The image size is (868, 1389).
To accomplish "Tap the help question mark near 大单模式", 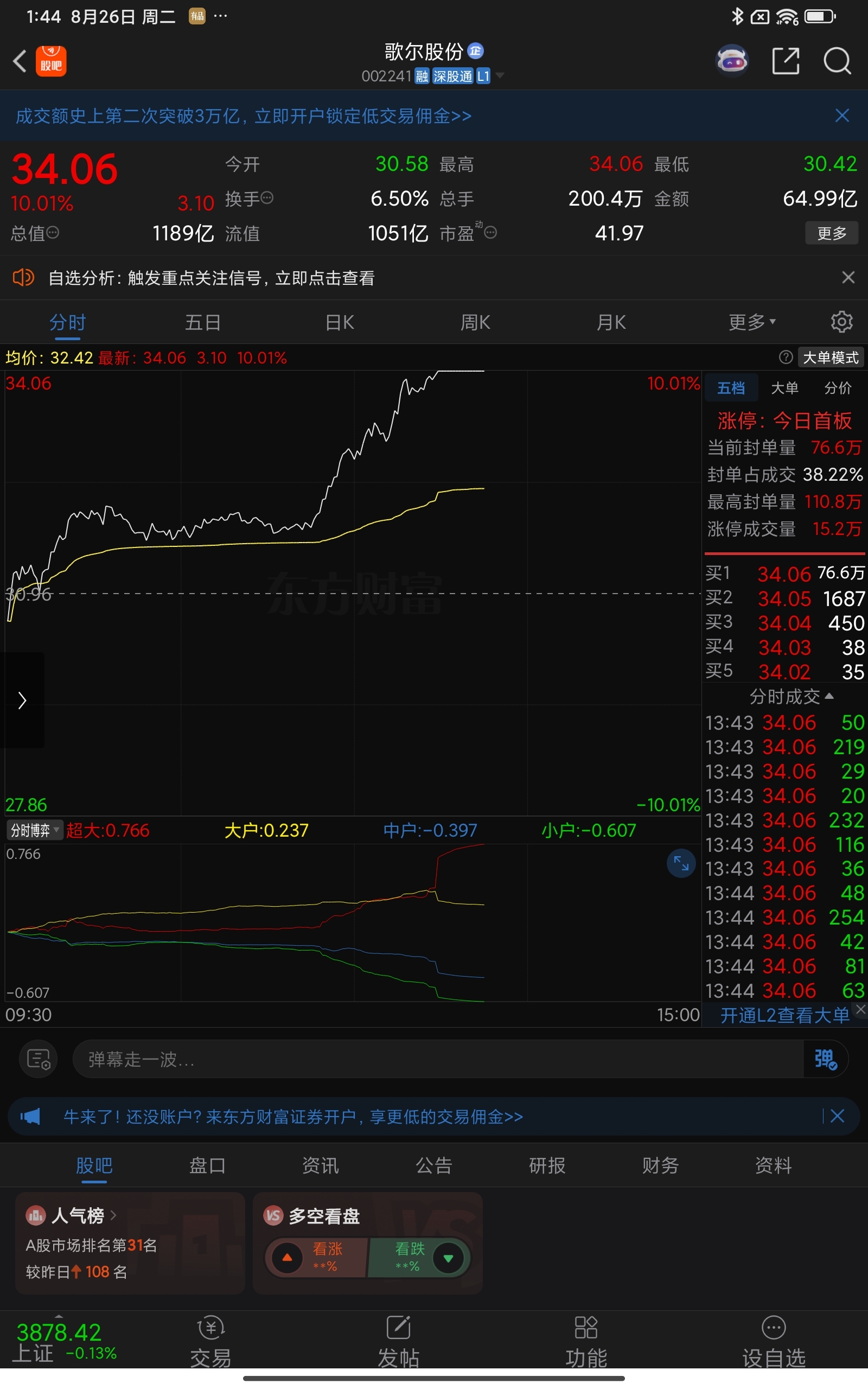I will 786,357.
